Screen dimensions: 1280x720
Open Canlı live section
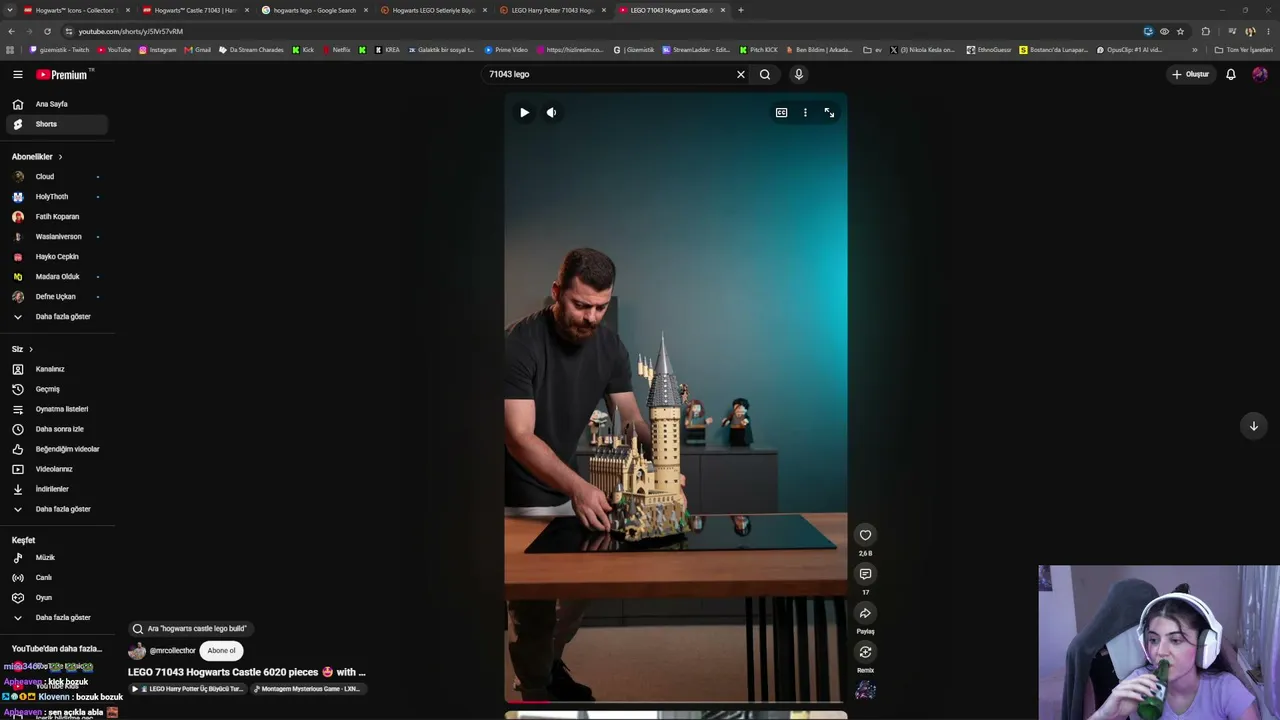tap(56, 578)
